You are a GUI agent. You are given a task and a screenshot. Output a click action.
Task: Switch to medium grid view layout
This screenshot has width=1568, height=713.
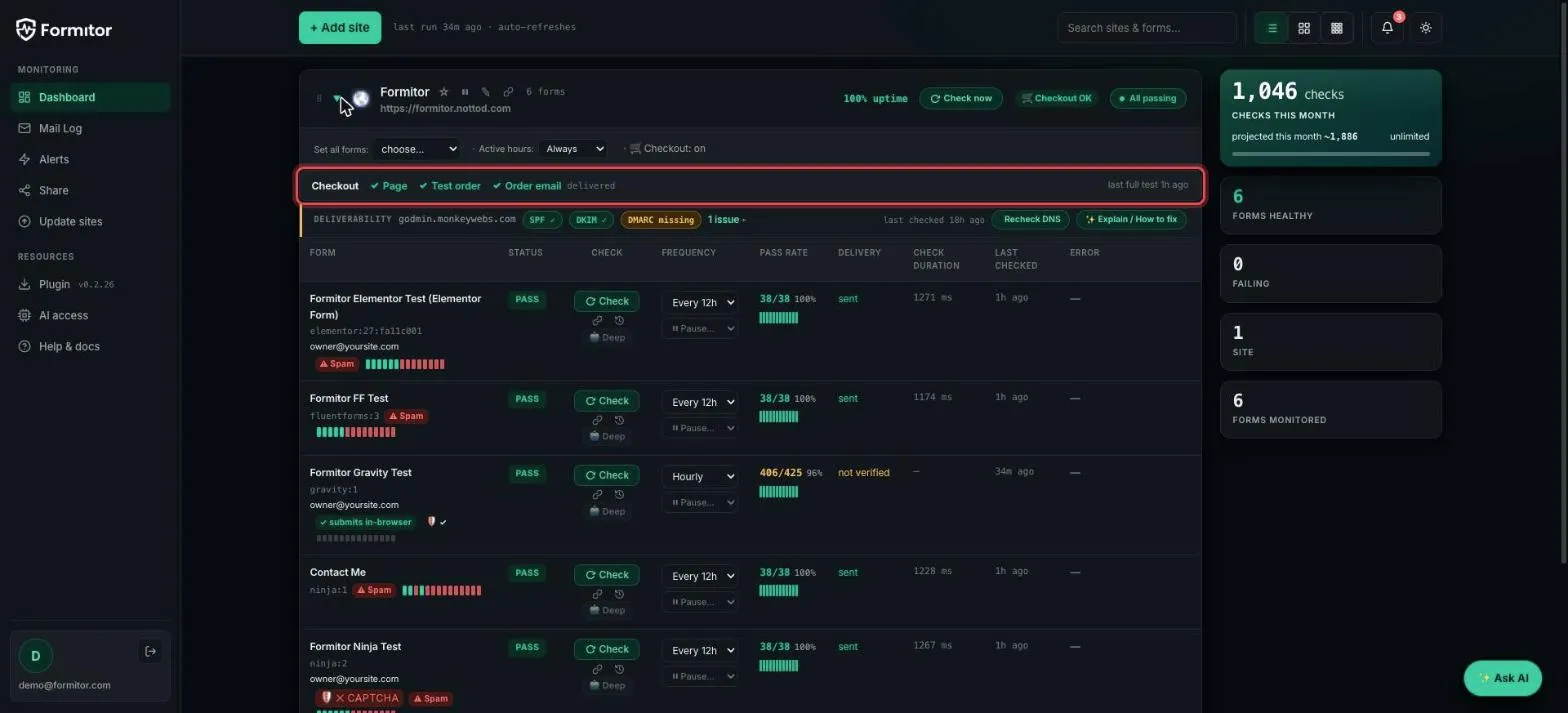[1304, 28]
